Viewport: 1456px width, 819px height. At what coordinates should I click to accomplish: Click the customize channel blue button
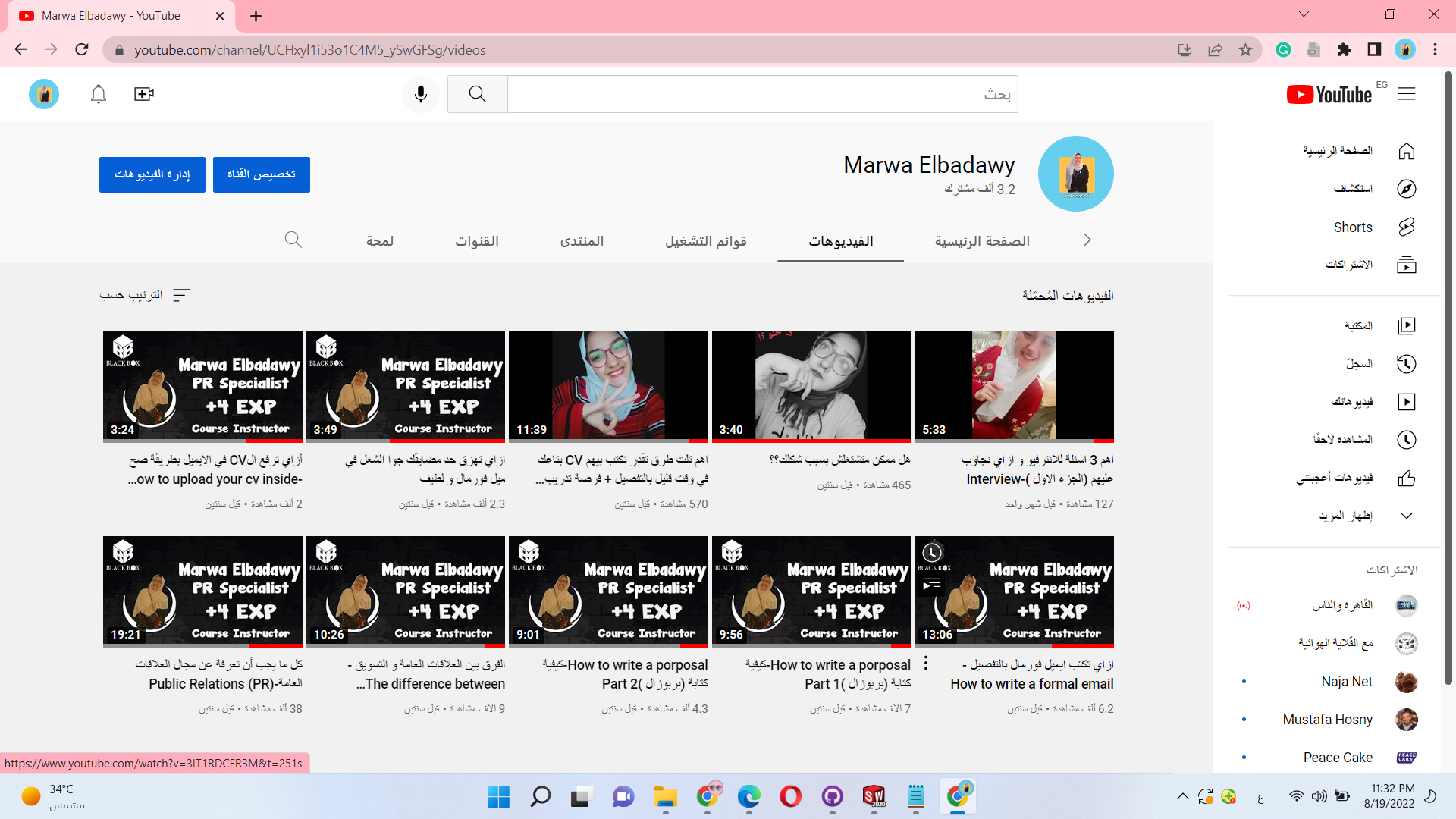(261, 174)
